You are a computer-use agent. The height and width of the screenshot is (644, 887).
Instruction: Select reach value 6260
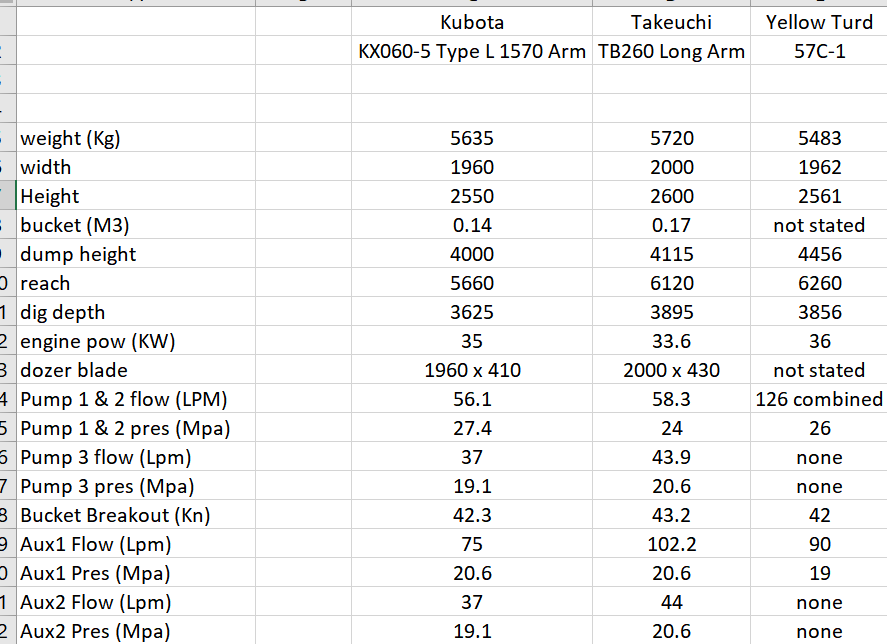[819, 283]
